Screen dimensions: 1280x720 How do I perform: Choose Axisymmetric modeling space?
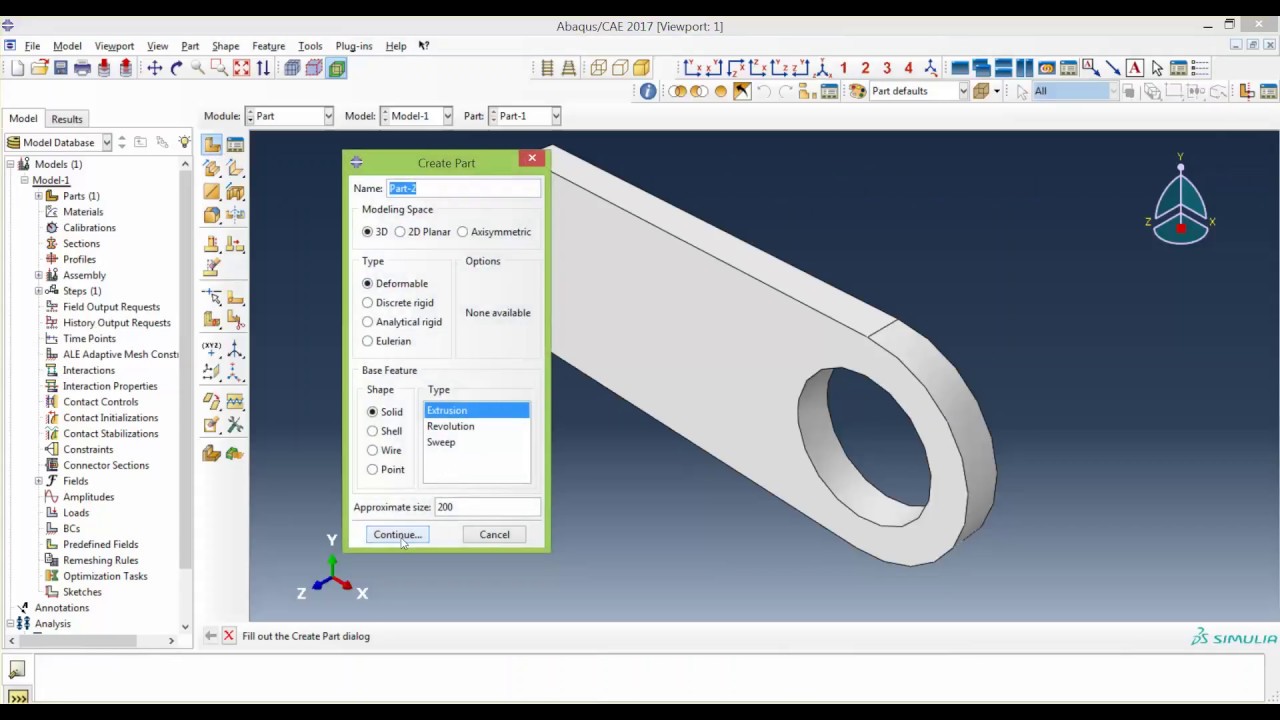[494, 232]
